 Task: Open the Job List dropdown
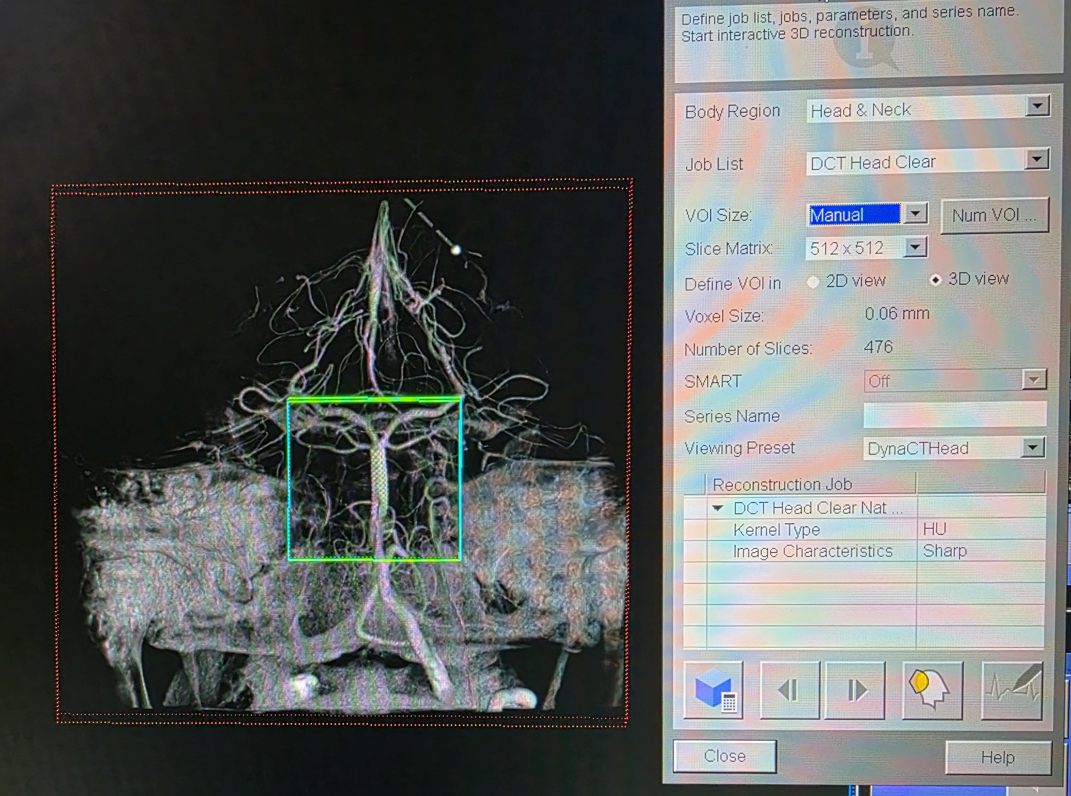coord(1037,159)
